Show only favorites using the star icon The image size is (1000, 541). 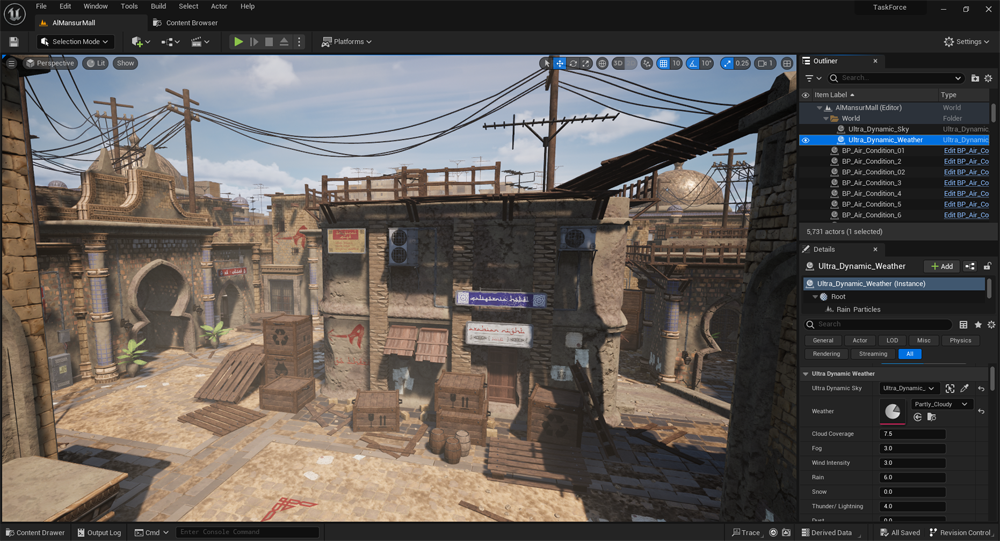pos(978,325)
